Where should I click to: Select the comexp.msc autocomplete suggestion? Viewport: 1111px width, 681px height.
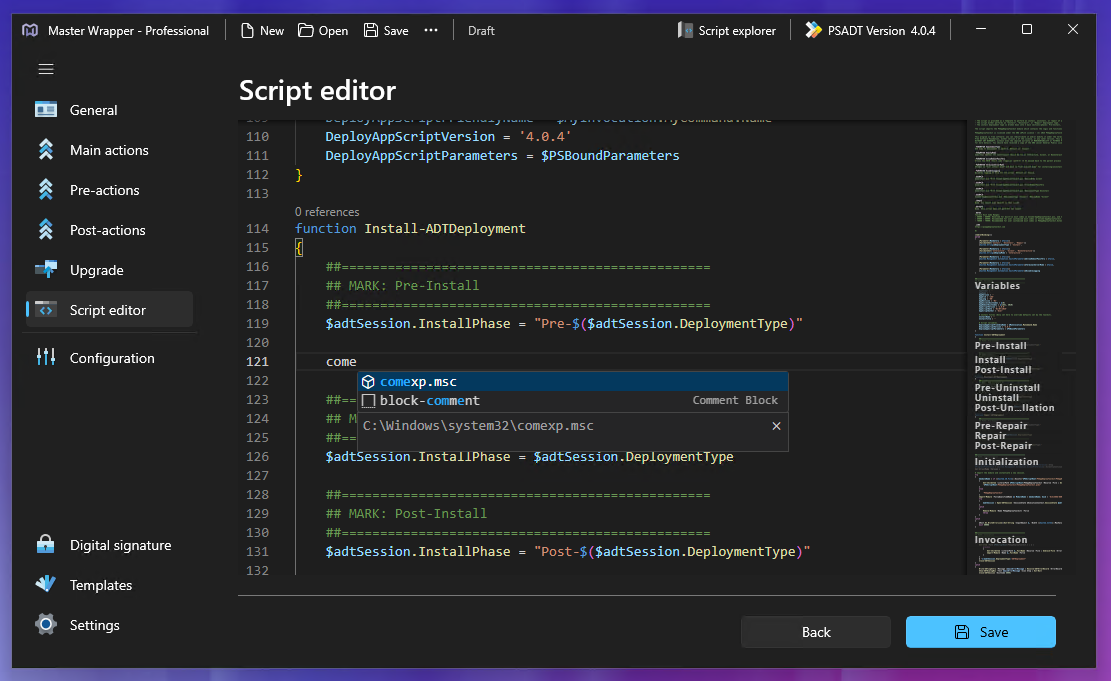(x=573, y=382)
